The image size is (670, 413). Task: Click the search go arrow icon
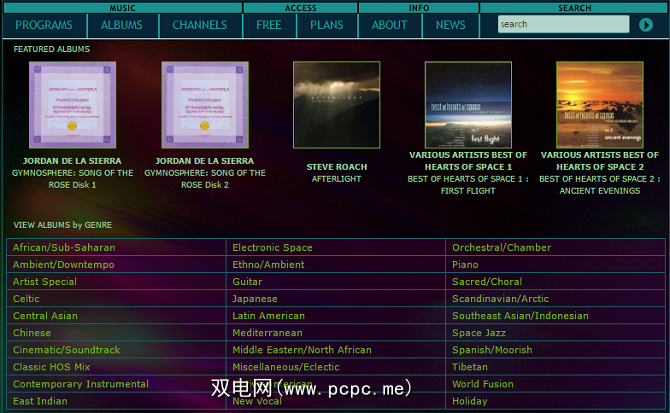(x=646, y=25)
